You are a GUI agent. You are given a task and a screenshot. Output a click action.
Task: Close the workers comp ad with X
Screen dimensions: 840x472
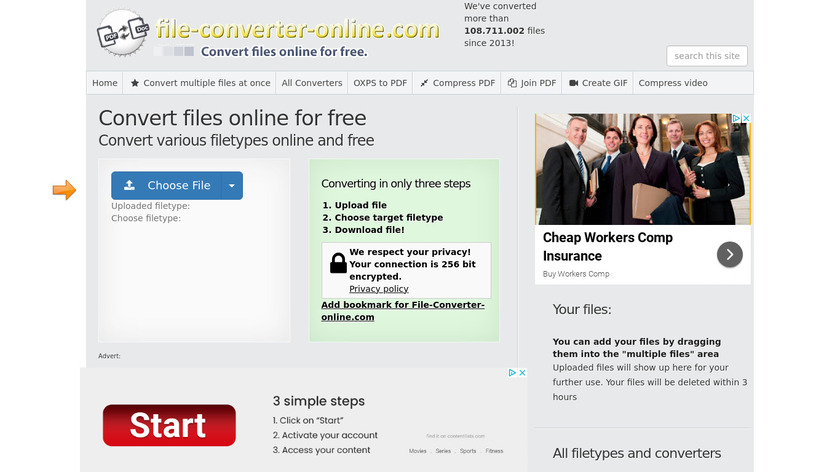[746, 118]
